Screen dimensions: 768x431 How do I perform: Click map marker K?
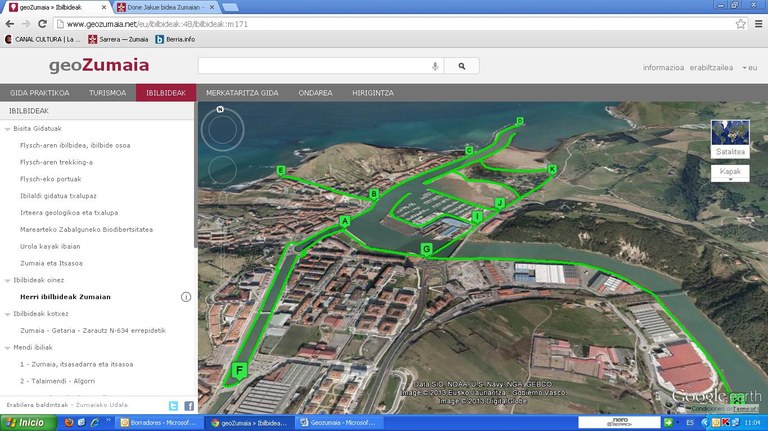(x=552, y=169)
